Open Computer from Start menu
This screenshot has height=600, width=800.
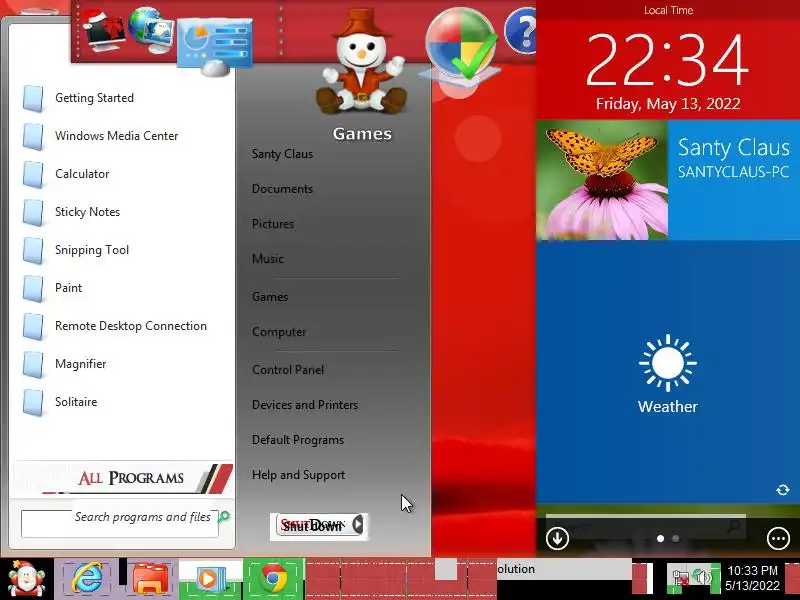coord(279,332)
